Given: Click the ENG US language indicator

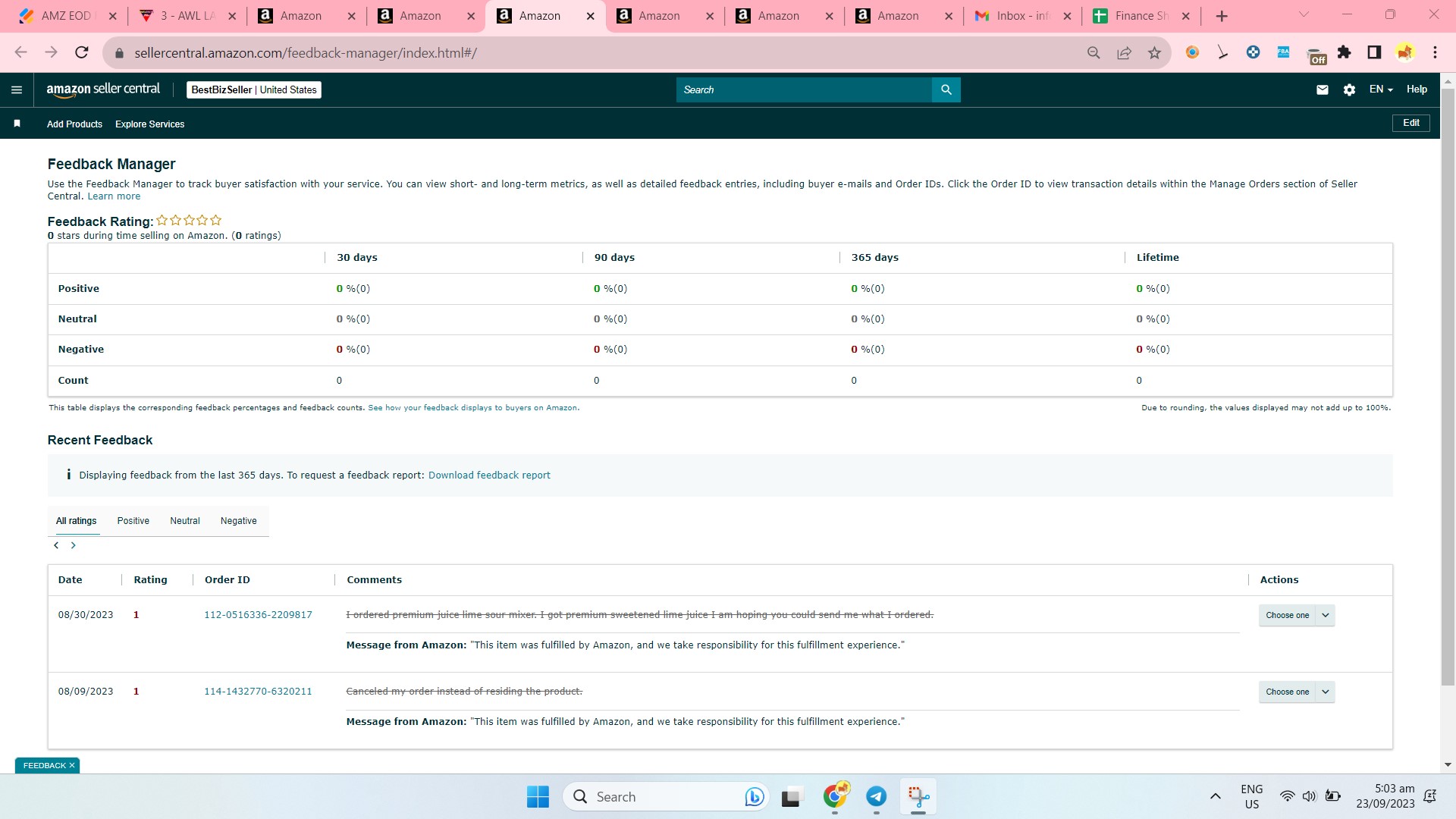Looking at the screenshot, I should tap(1251, 796).
